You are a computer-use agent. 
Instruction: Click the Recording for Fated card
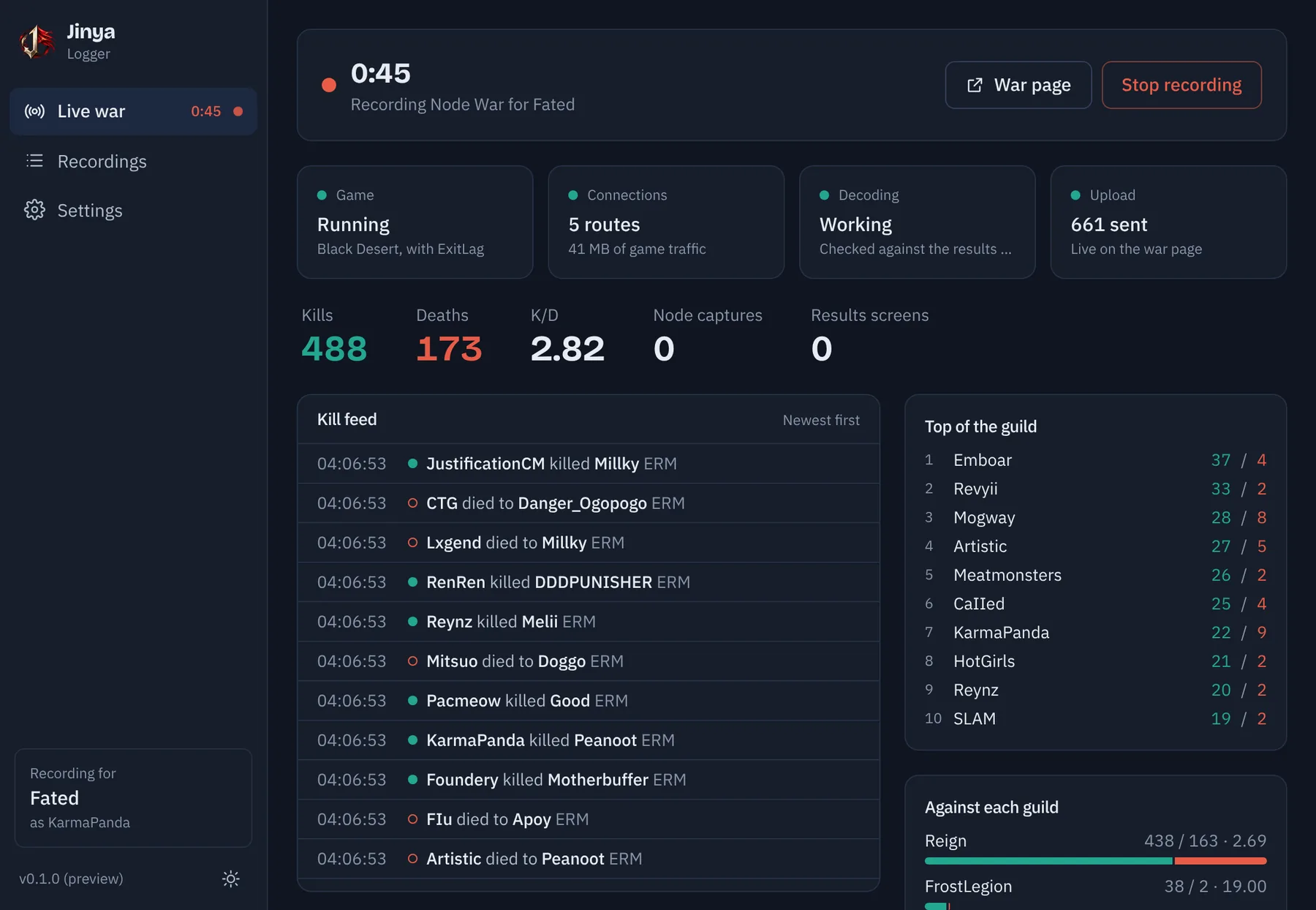[133, 797]
